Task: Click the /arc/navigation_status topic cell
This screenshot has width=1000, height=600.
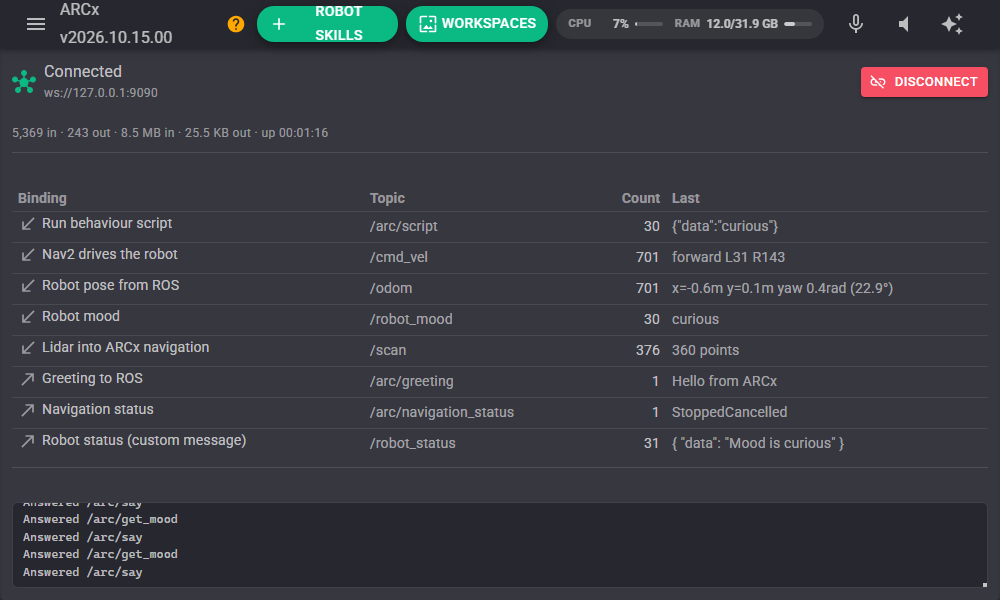Action: point(442,413)
